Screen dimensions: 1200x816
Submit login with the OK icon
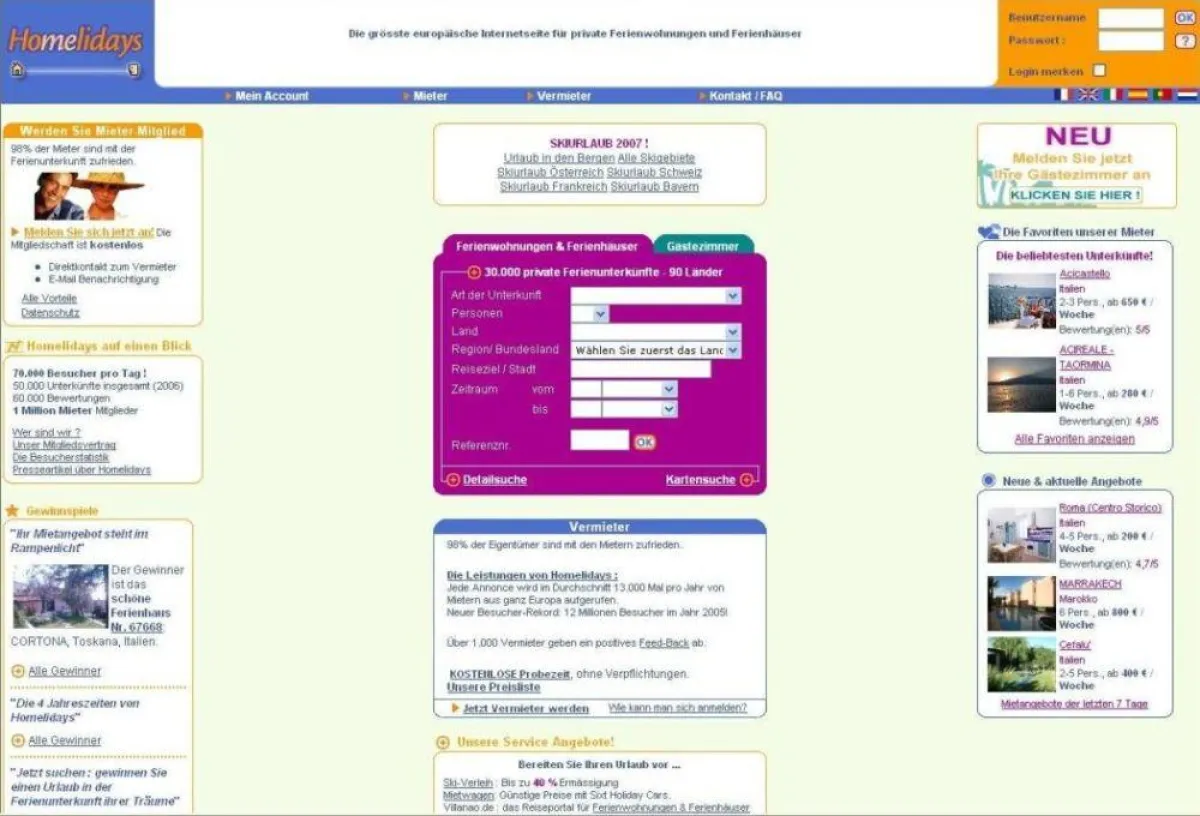click(x=1185, y=18)
